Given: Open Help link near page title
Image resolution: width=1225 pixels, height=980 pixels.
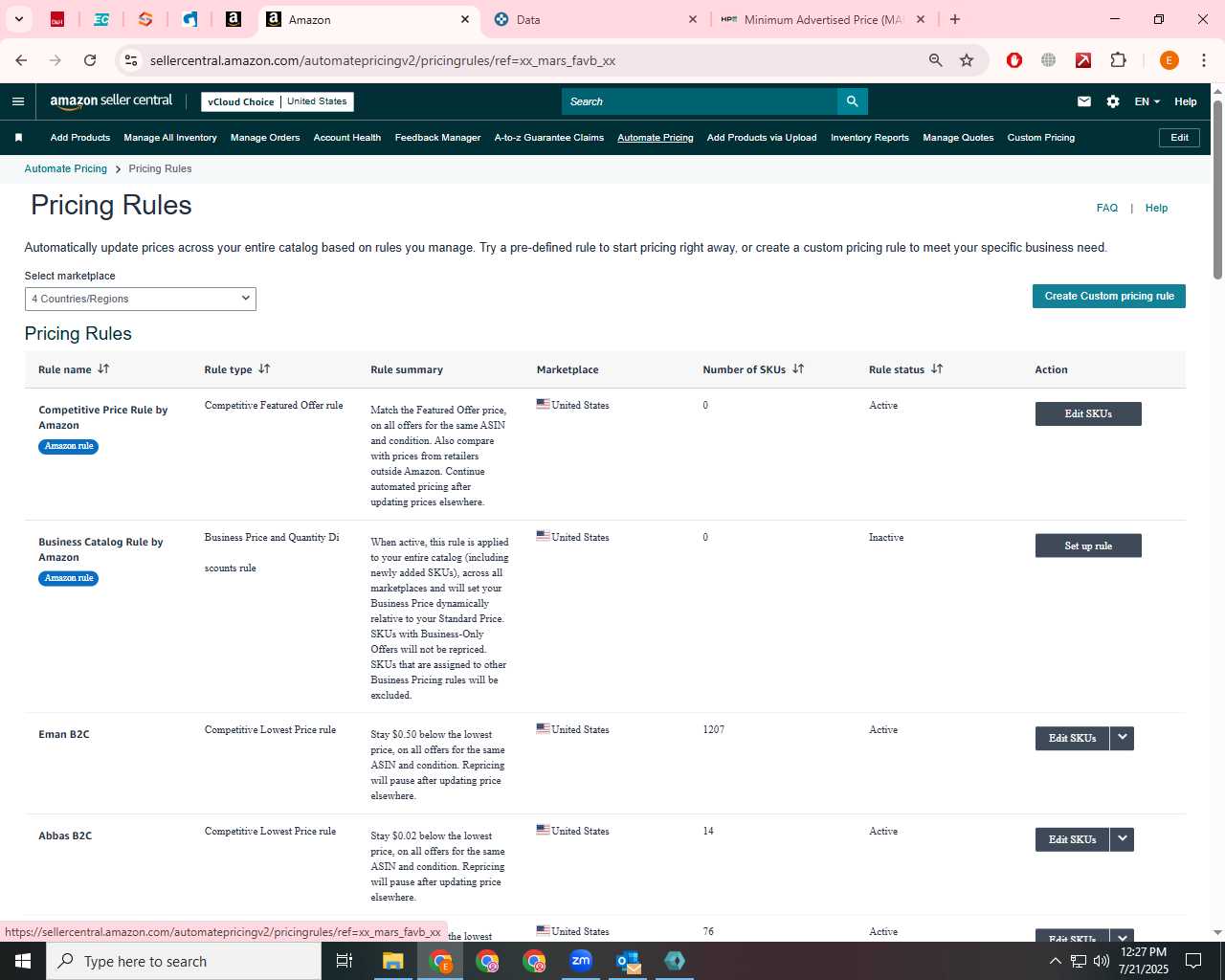Looking at the screenshot, I should pos(1156,208).
